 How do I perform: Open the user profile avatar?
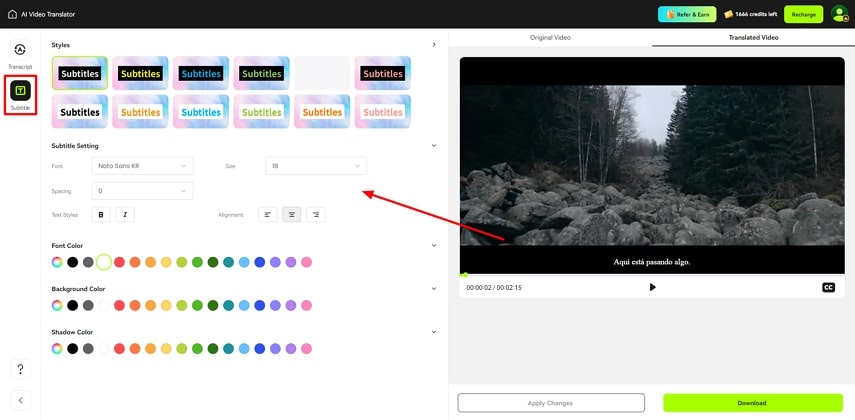[x=839, y=14]
